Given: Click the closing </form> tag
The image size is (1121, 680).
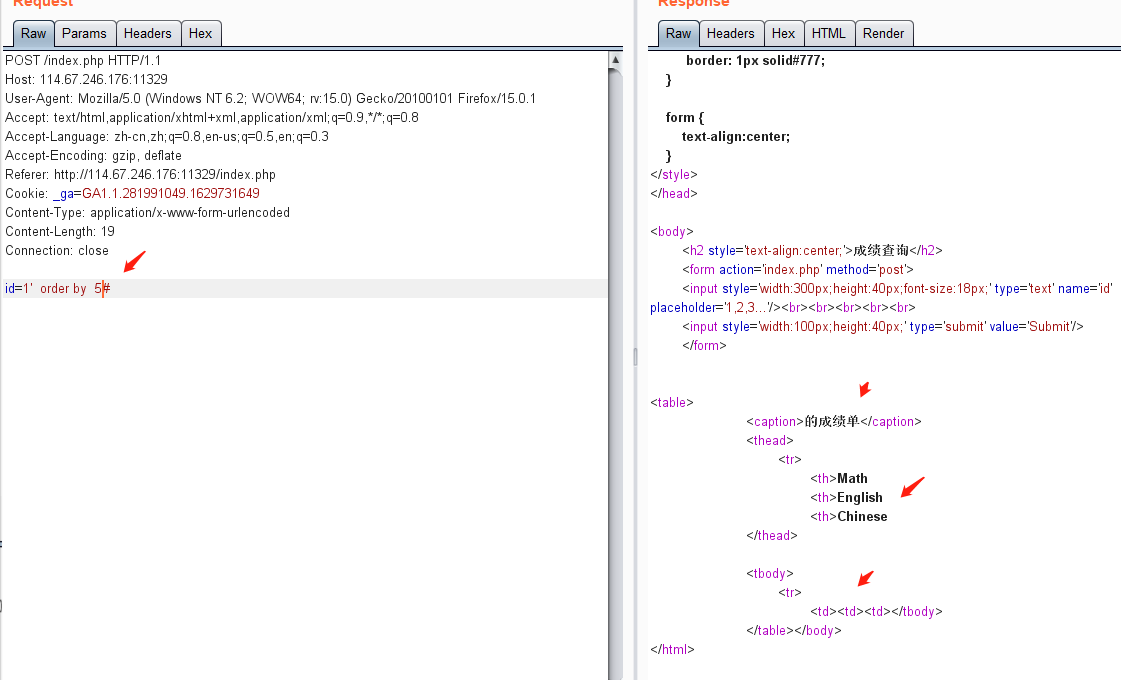Looking at the screenshot, I should pos(704,345).
